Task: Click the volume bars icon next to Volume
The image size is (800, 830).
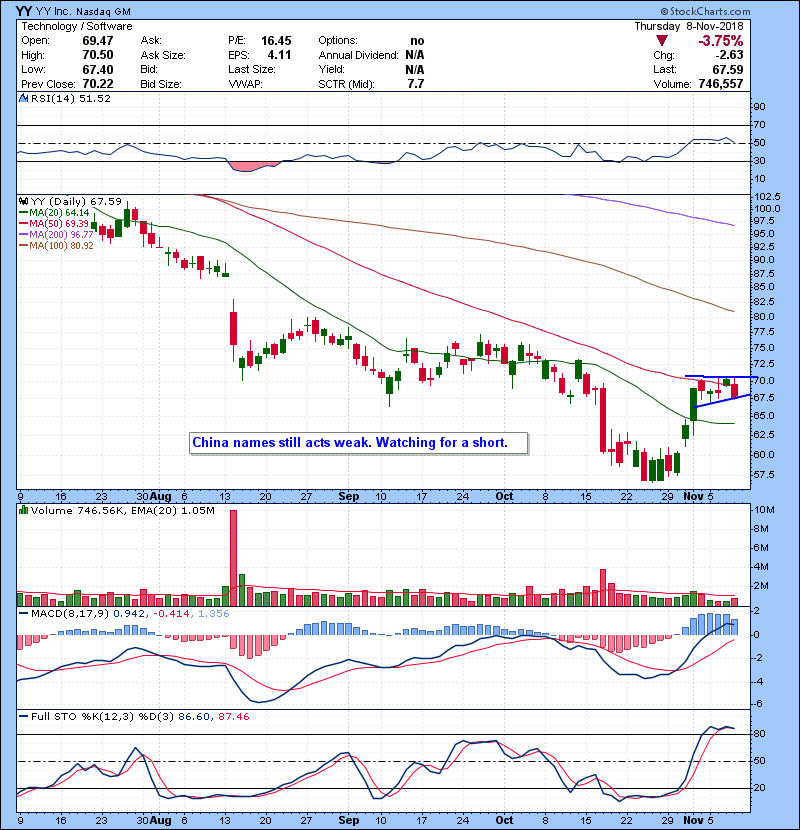Action: click(x=23, y=510)
